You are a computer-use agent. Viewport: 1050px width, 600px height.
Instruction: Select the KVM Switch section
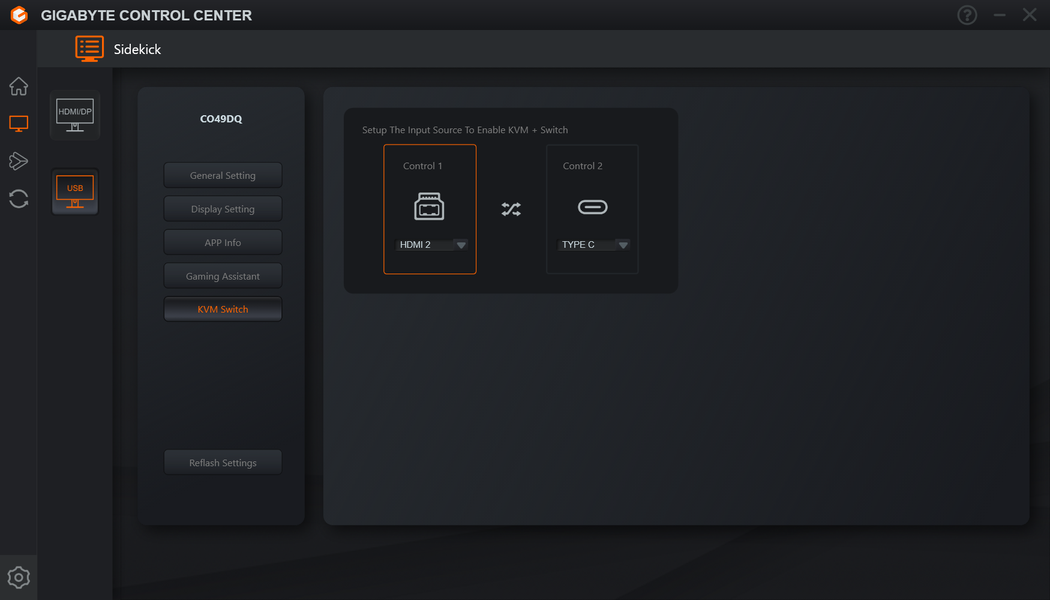pos(223,309)
